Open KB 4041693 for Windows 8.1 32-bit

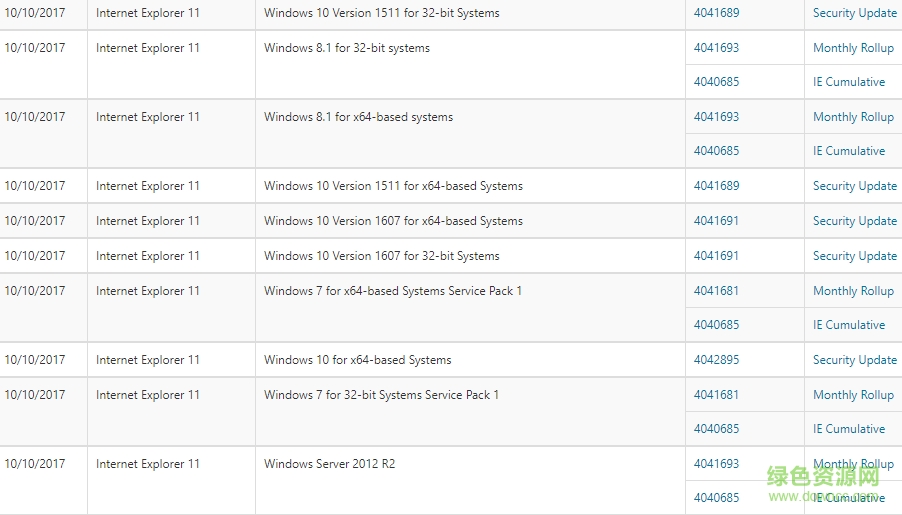716,48
